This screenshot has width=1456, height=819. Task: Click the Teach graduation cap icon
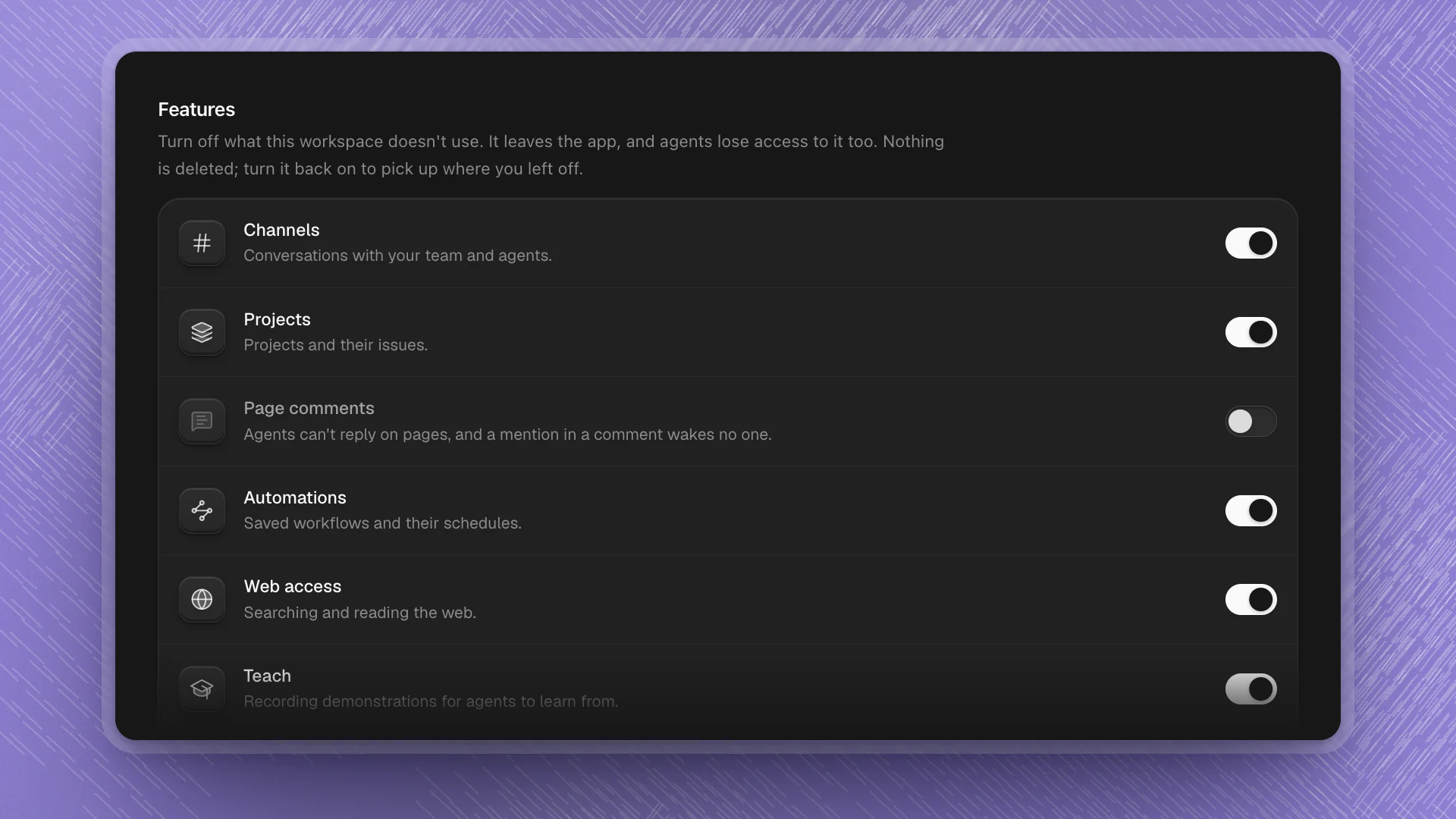click(202, 689)
